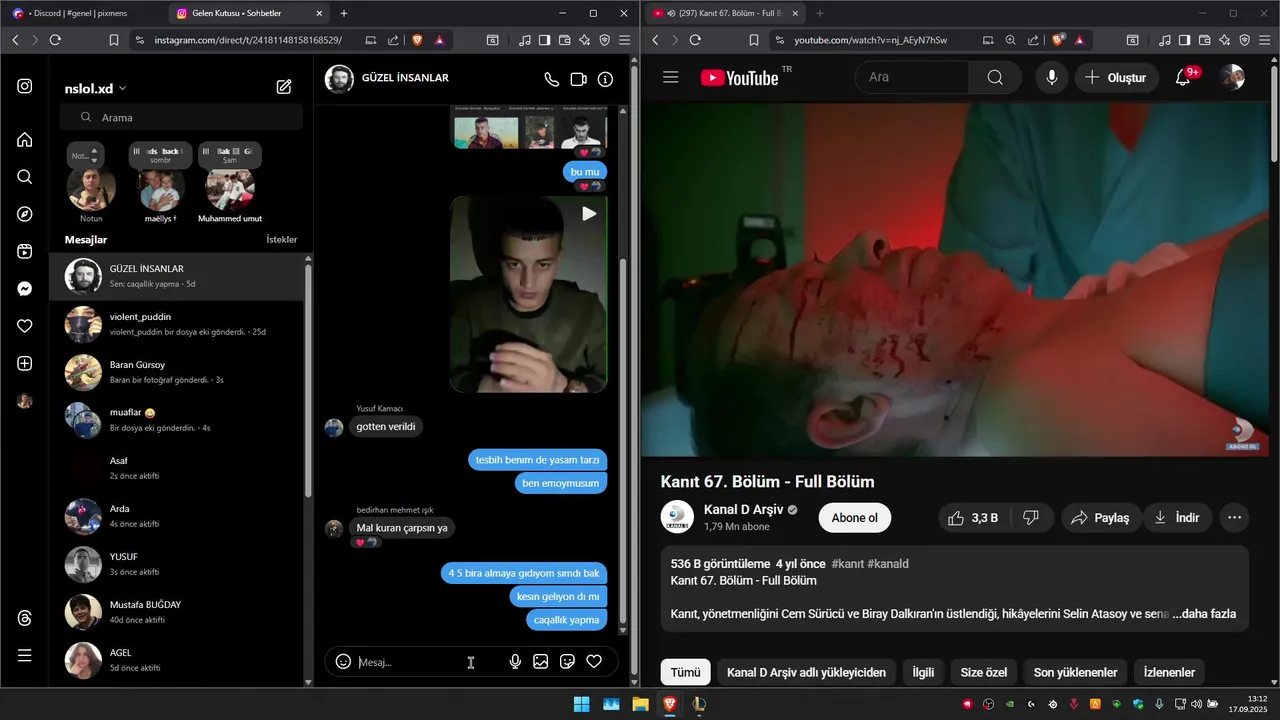Click Instagram create new post icon
The height and width of the screenshot is (720, 1280).
(25, 364)
